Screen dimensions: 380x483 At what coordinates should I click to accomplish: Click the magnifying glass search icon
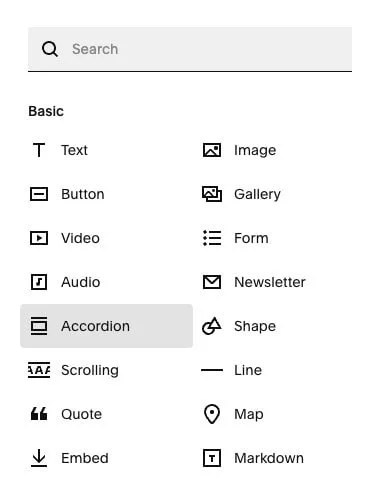coord(50,49)
